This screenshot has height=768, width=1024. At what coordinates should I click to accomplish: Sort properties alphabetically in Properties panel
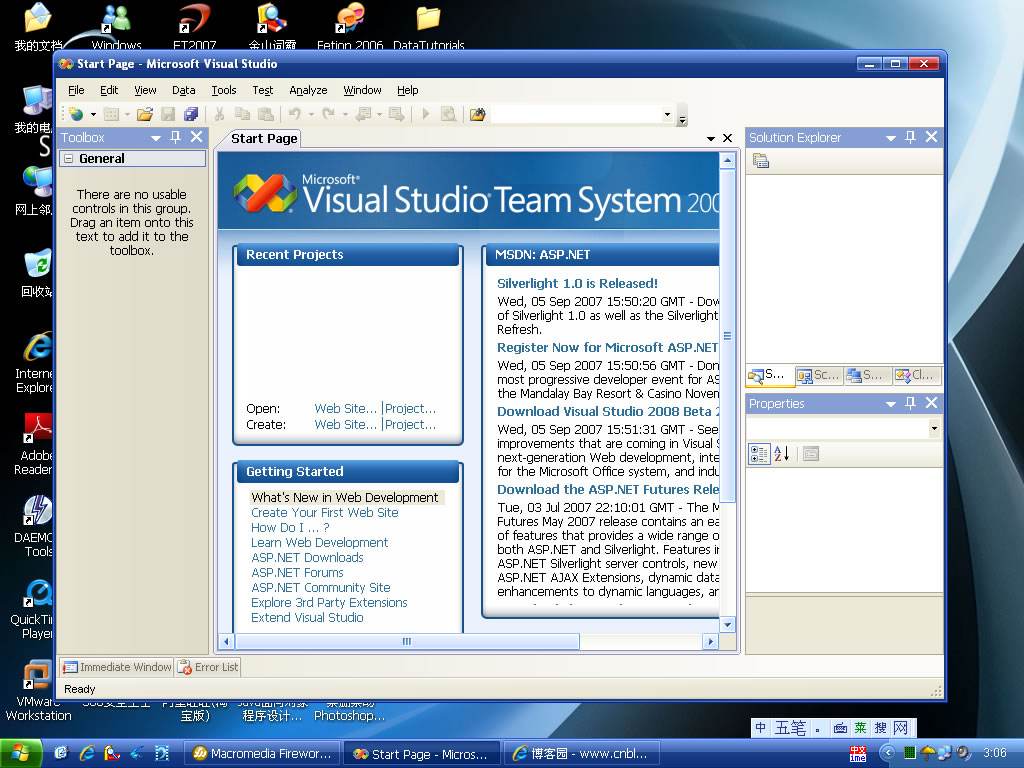click(780, 452)
